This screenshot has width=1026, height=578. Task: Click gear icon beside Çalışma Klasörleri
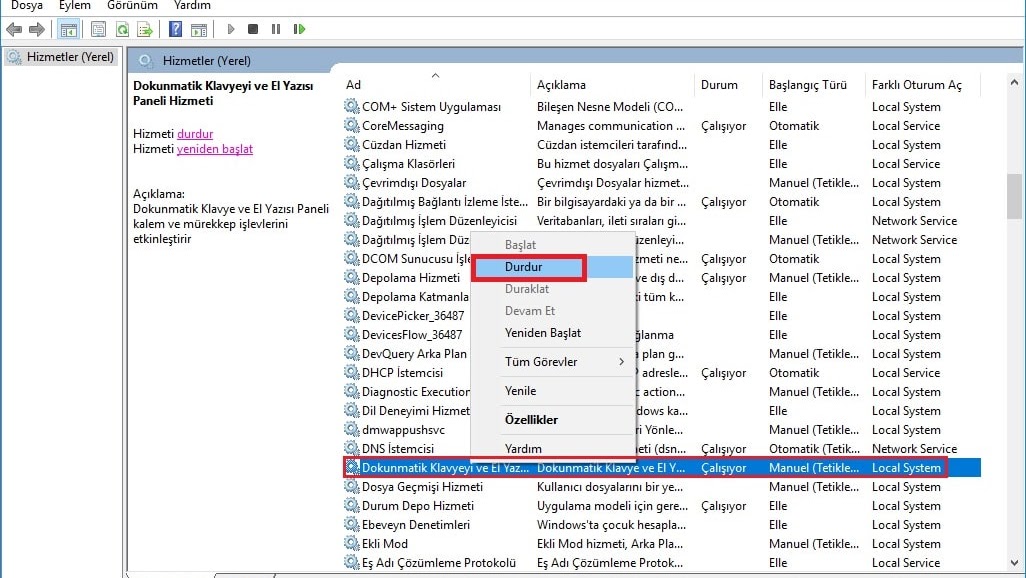coord(352,163)
